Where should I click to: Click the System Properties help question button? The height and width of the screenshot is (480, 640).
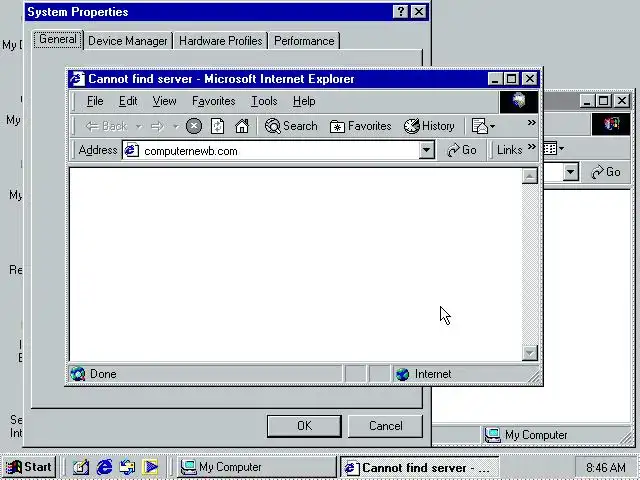pos(401,12)
